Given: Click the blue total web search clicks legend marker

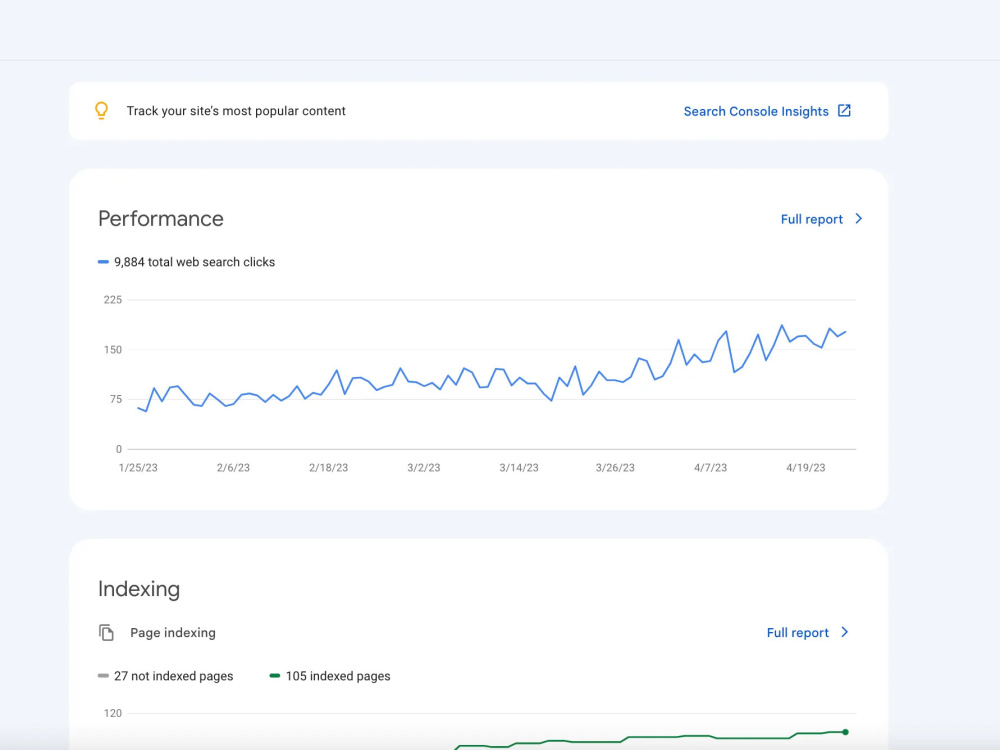Looking at the screenshot, I should [x=103, y=262].
